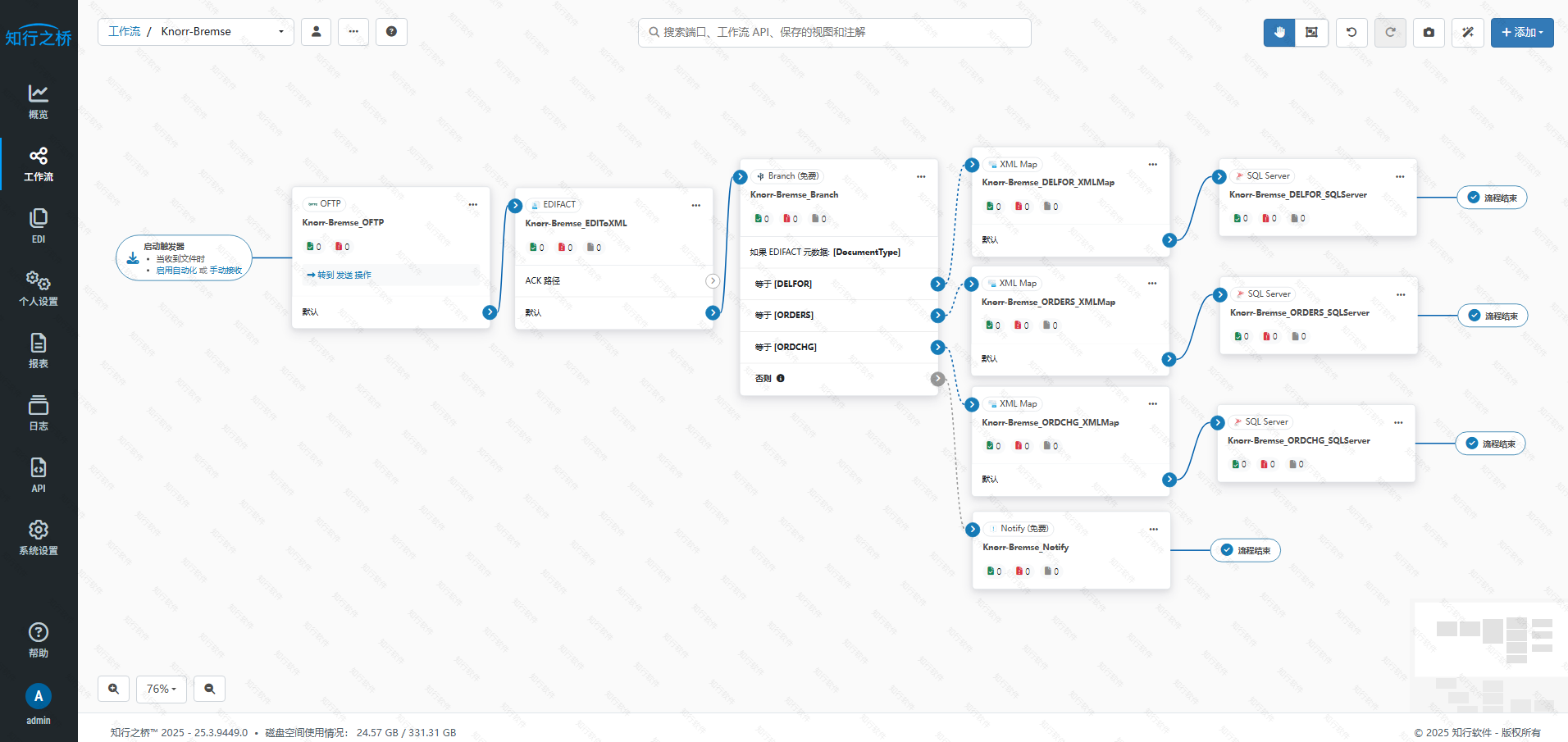Open the EDI sidebar section

39,226
